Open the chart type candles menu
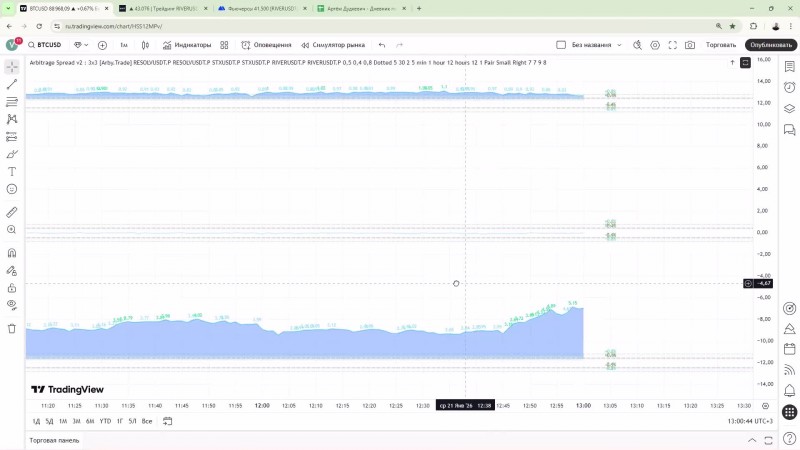The height and width of the screenshot is (450, 800). [145, 45]
